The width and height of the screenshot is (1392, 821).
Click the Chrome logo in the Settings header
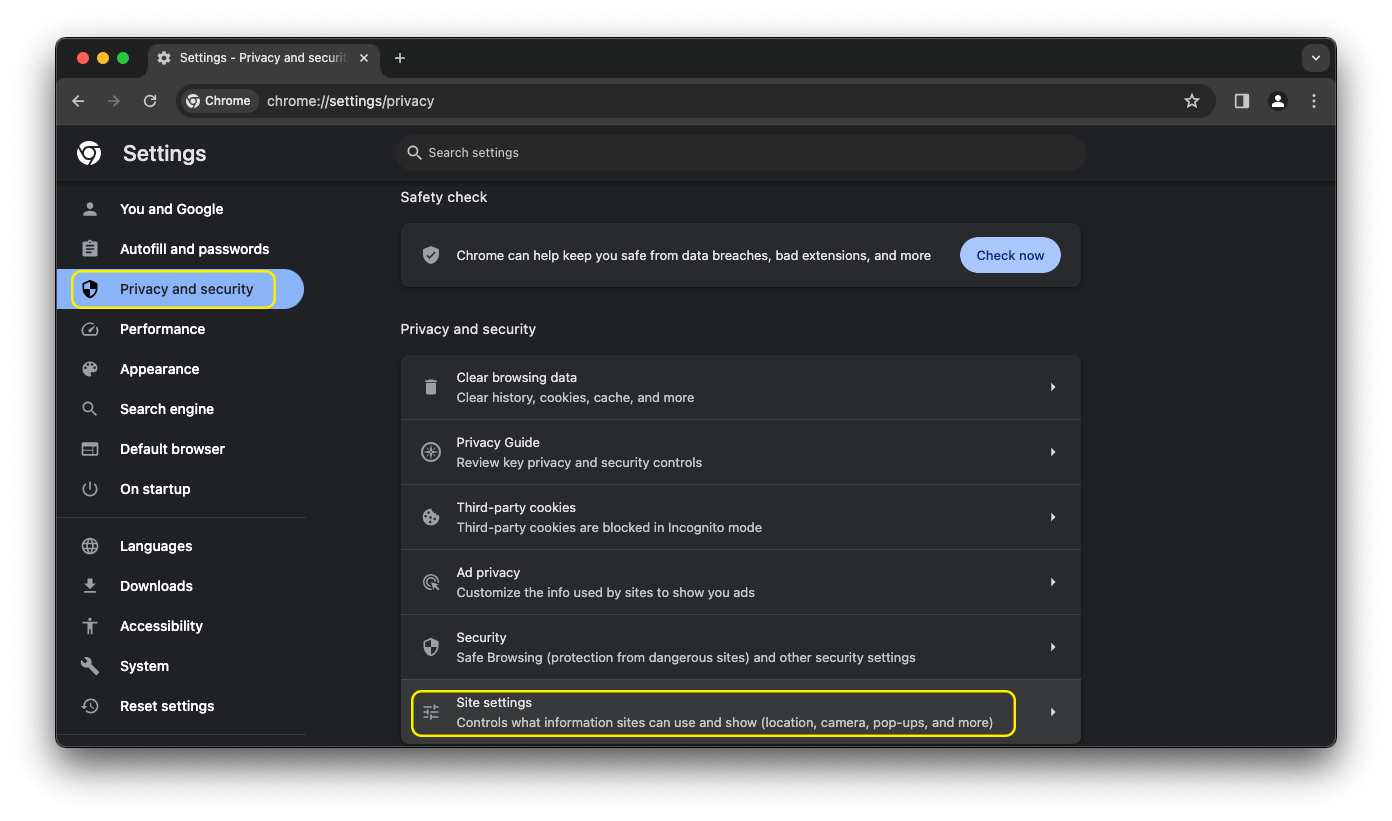pyautogui.click(x=88, y=153)
